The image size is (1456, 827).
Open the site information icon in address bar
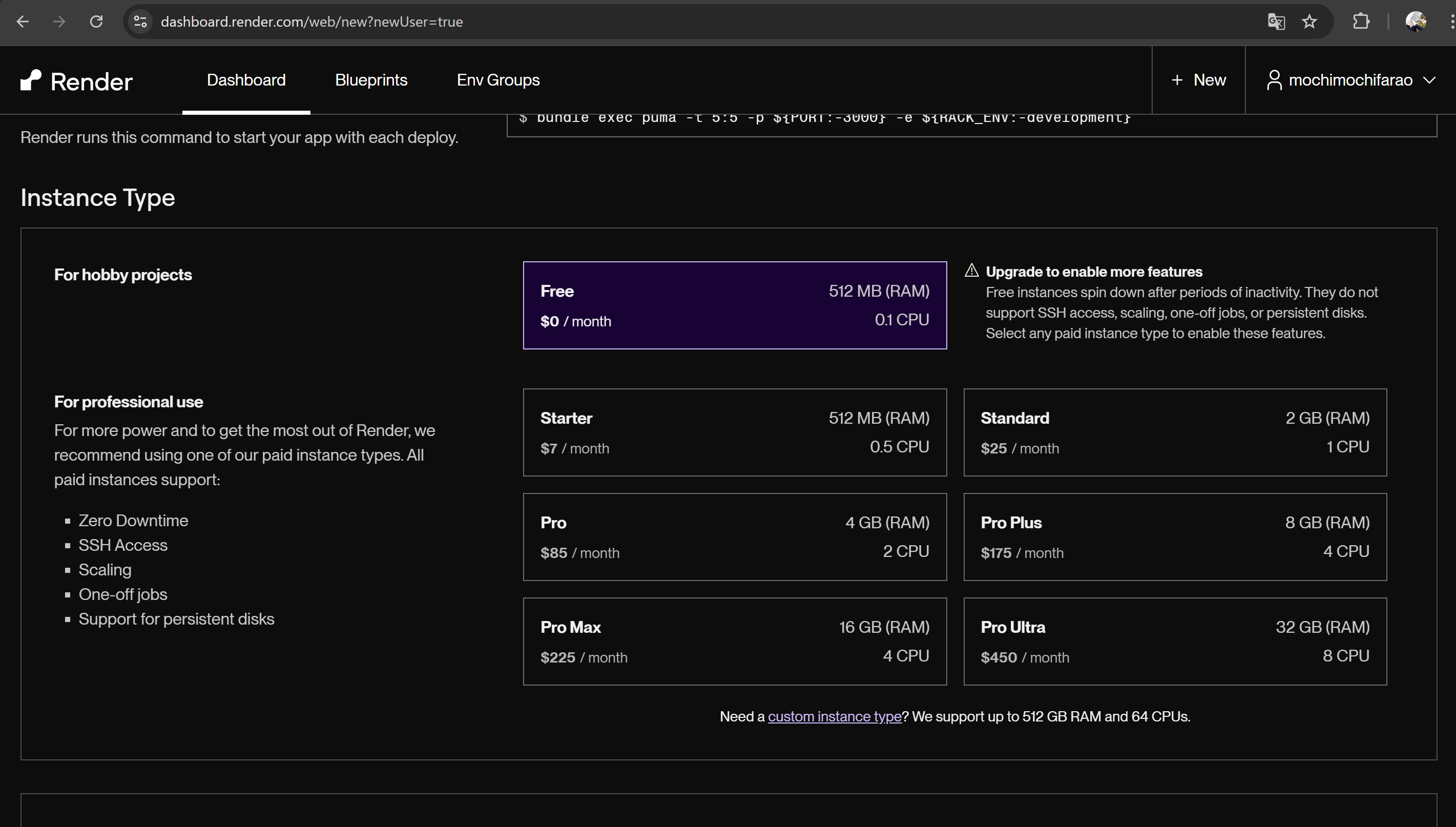(140, 22)
